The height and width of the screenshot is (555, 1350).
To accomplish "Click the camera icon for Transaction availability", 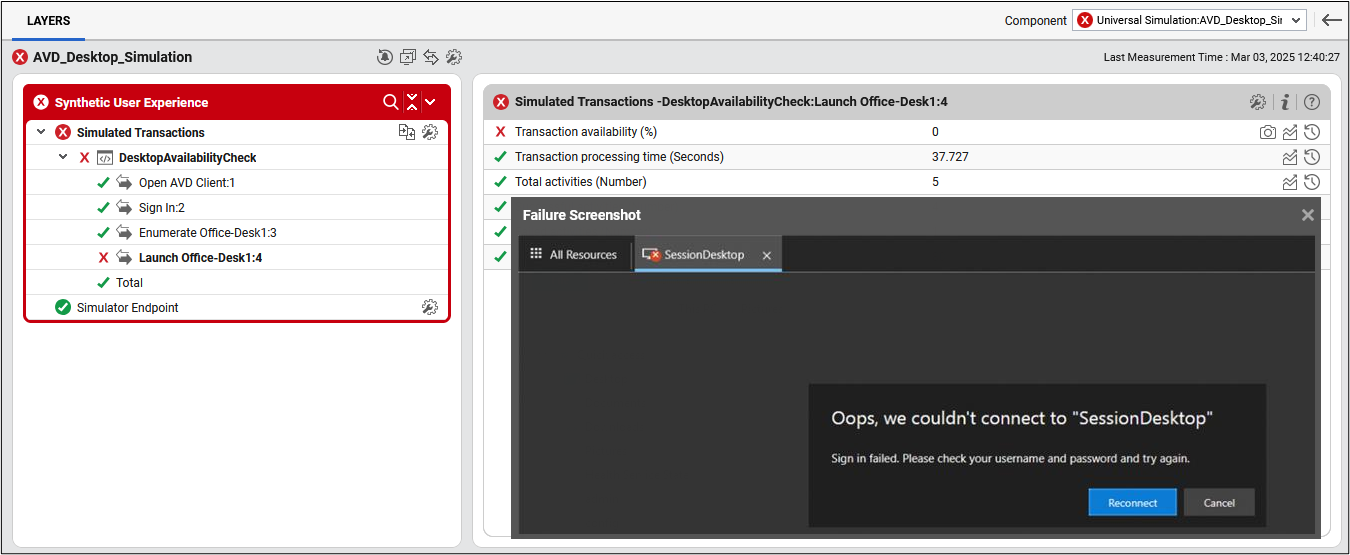I will tap(1267, 132).
